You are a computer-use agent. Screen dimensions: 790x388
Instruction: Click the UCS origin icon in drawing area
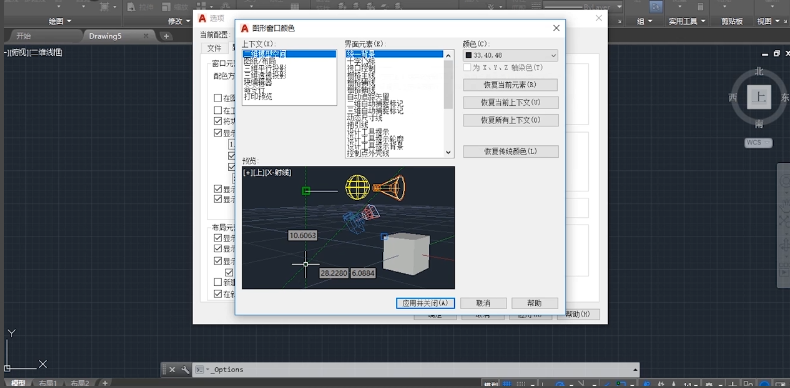pos(7,368)
